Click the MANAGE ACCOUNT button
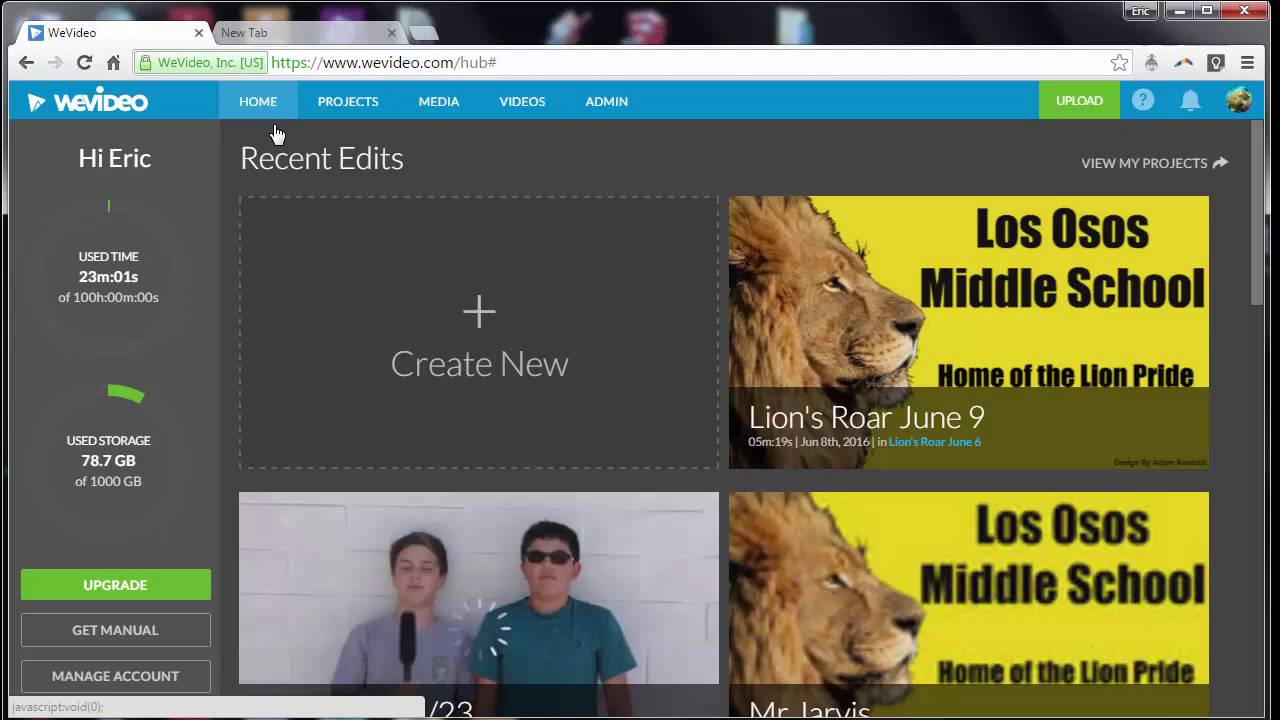1280x720 pixels. (x=116, y=676)
